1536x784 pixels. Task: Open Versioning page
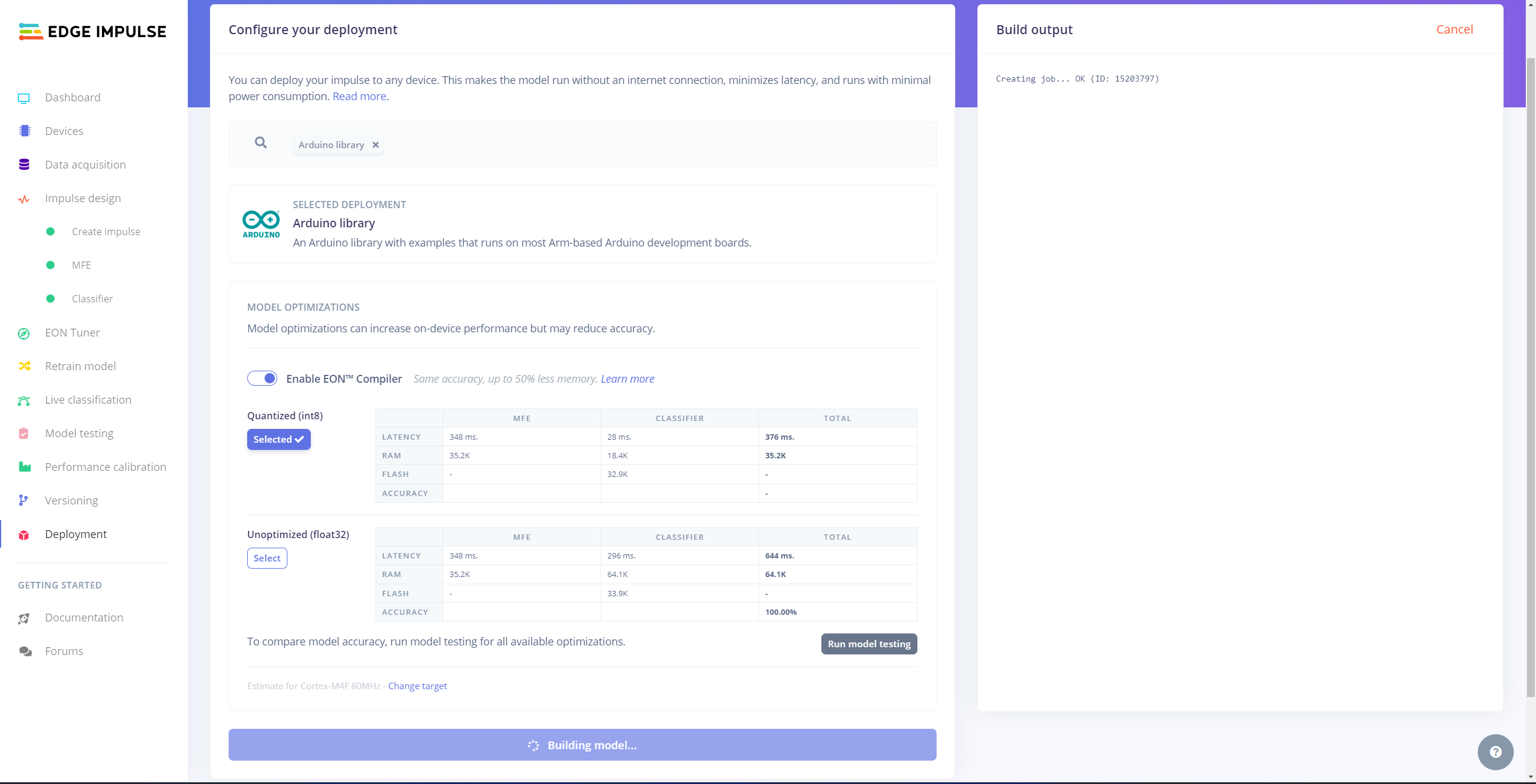pos(71,500)
